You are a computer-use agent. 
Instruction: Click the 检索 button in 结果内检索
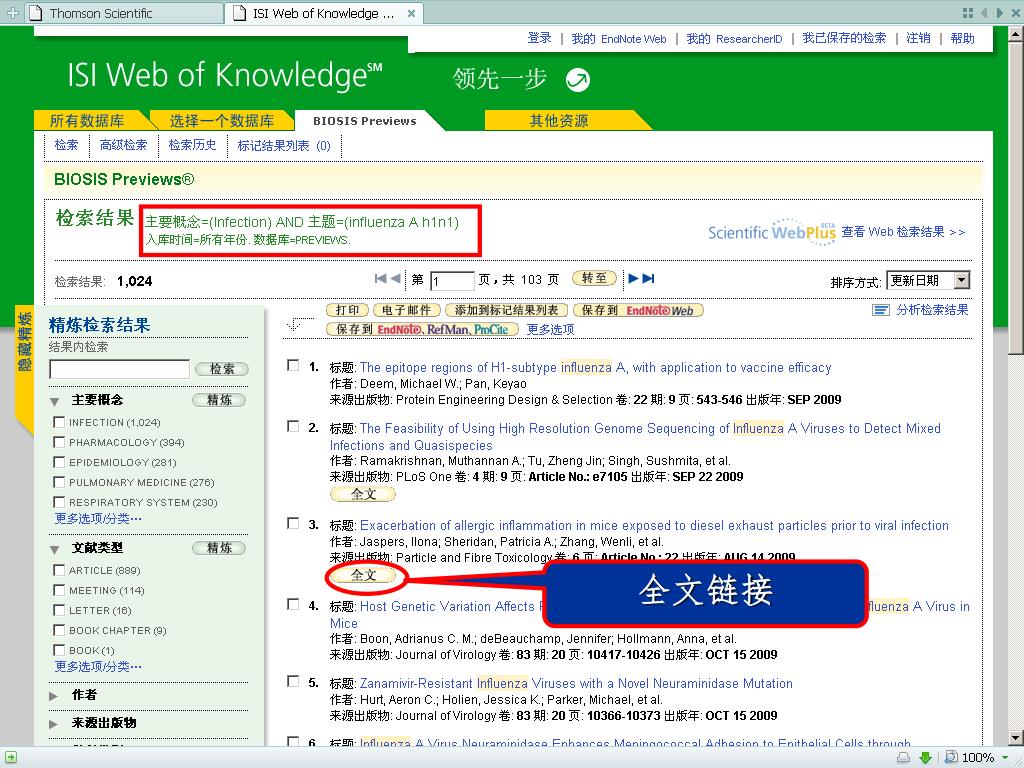tap(222, 369)
